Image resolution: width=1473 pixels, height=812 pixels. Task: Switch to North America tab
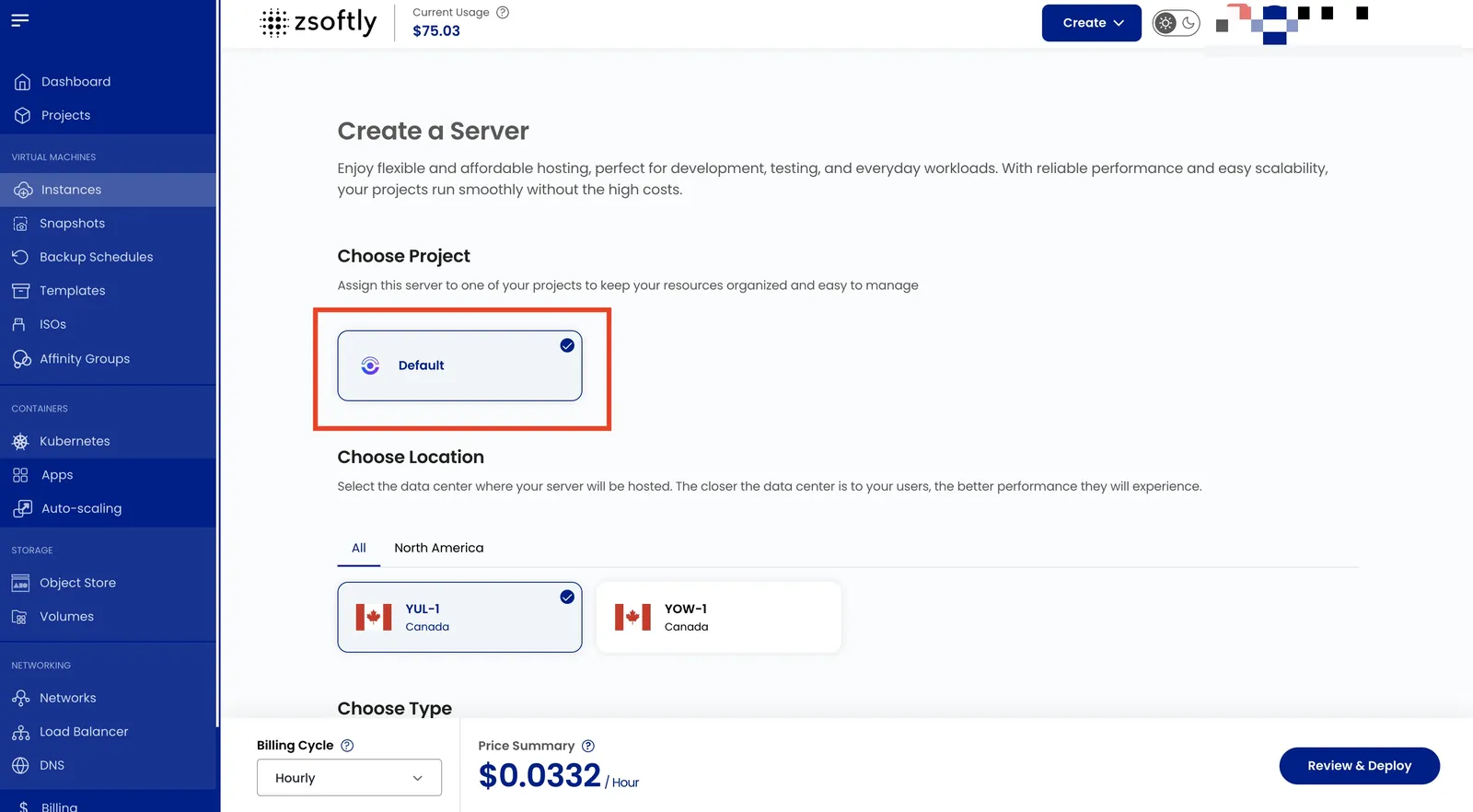pos(439,548)
